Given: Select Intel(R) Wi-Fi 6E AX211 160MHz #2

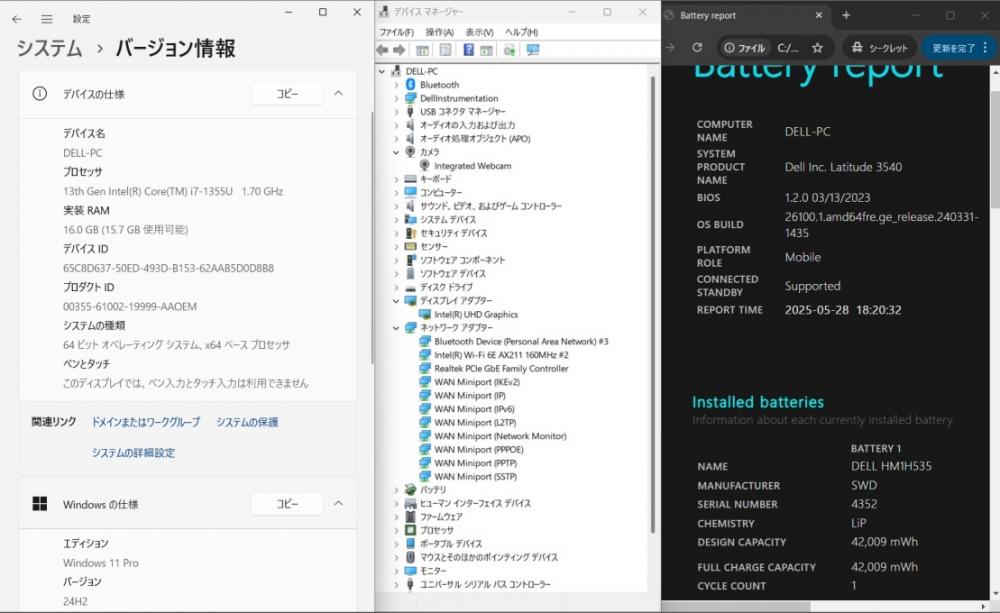Looking at the screenshot, I should click(501, 355).
